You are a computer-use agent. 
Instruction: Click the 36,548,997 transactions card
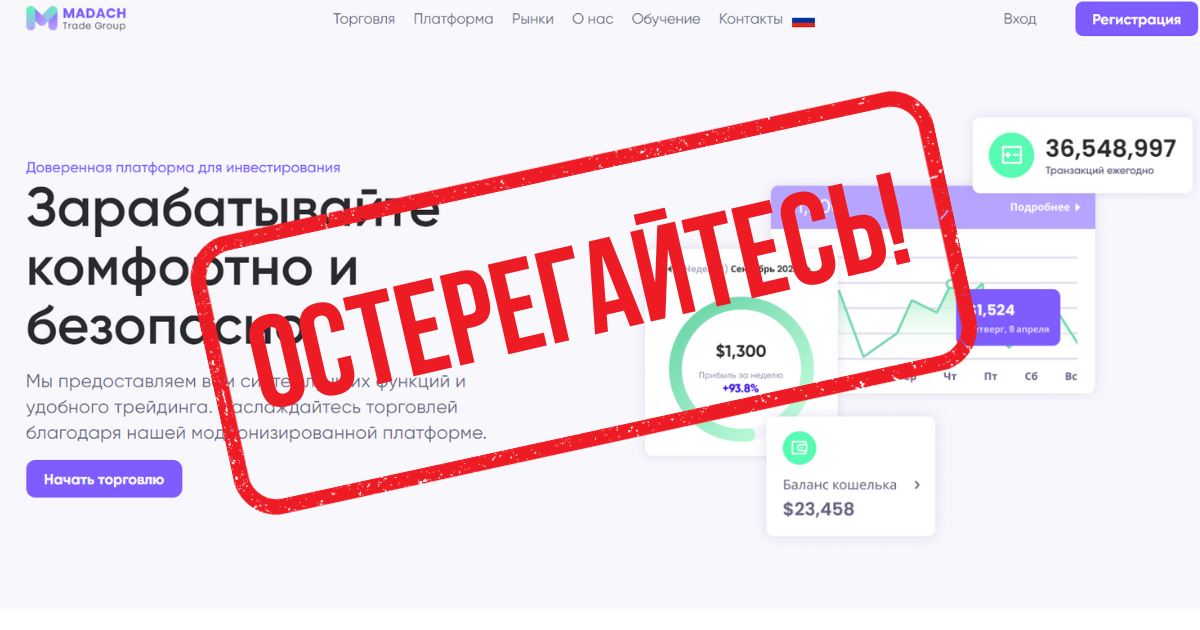tap(1083, 155)
